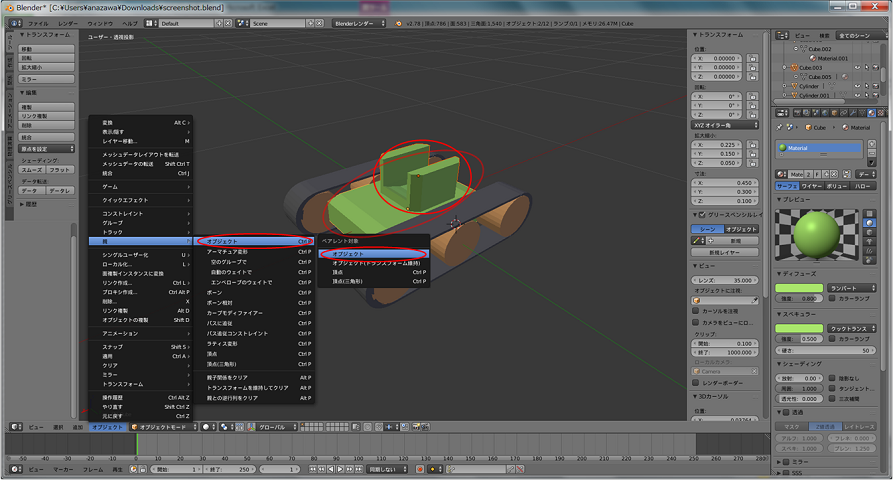
Task: Click the スムーズ shading button
Action: click(x=31, y=170)
